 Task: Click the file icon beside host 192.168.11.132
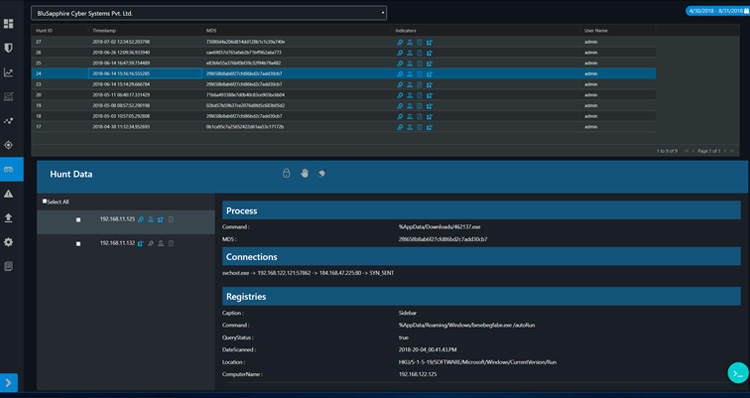click(171, 243)
